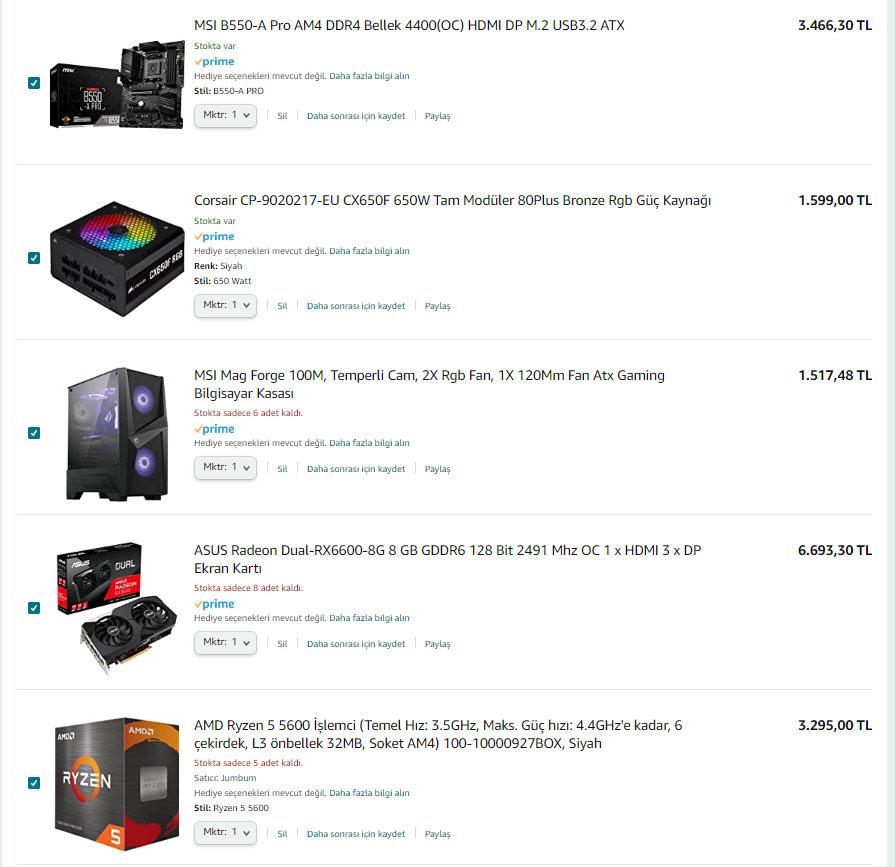Screen dimensions: 895x867
Task: Click prime badge under MSI B550-A Pro
Action: [x=214, y=61]
